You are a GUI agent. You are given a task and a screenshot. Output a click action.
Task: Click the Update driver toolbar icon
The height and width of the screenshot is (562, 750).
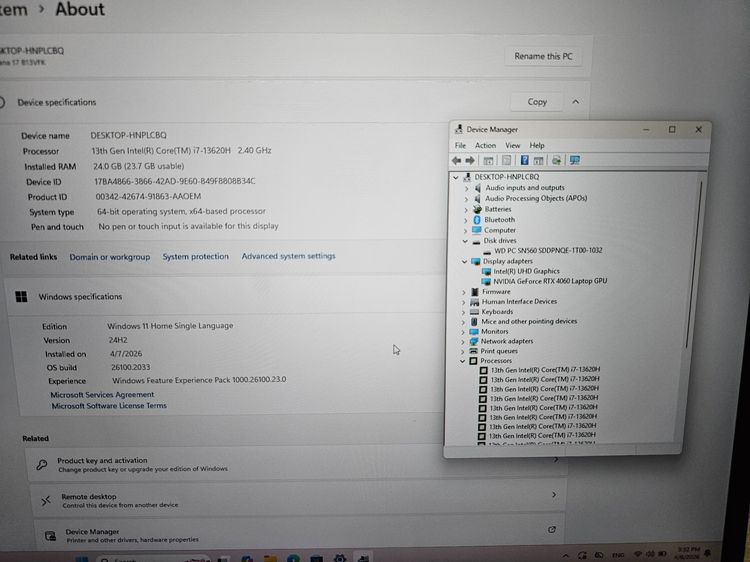tap(557, 160)
